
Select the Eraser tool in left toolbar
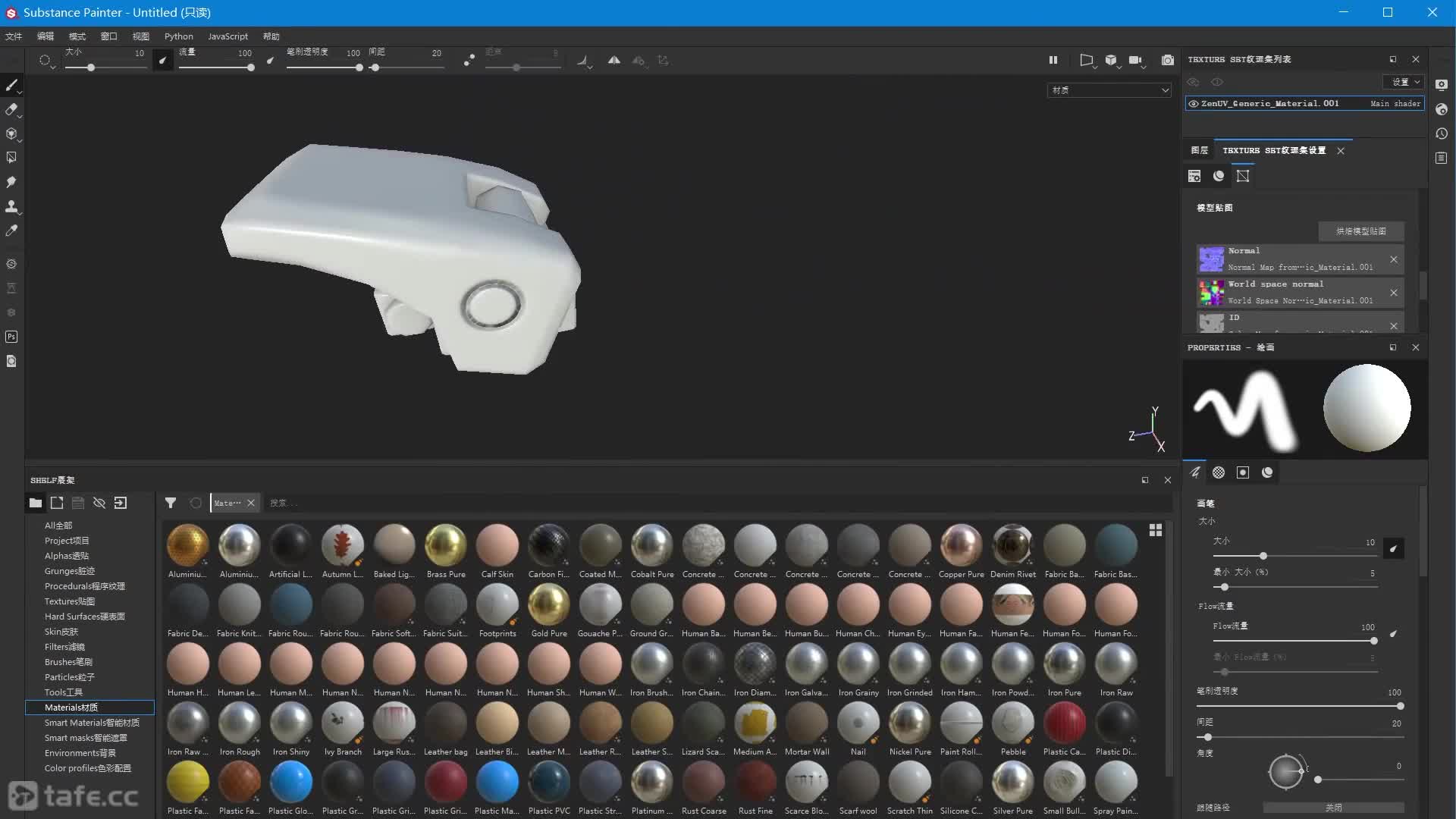coord(11,110)
